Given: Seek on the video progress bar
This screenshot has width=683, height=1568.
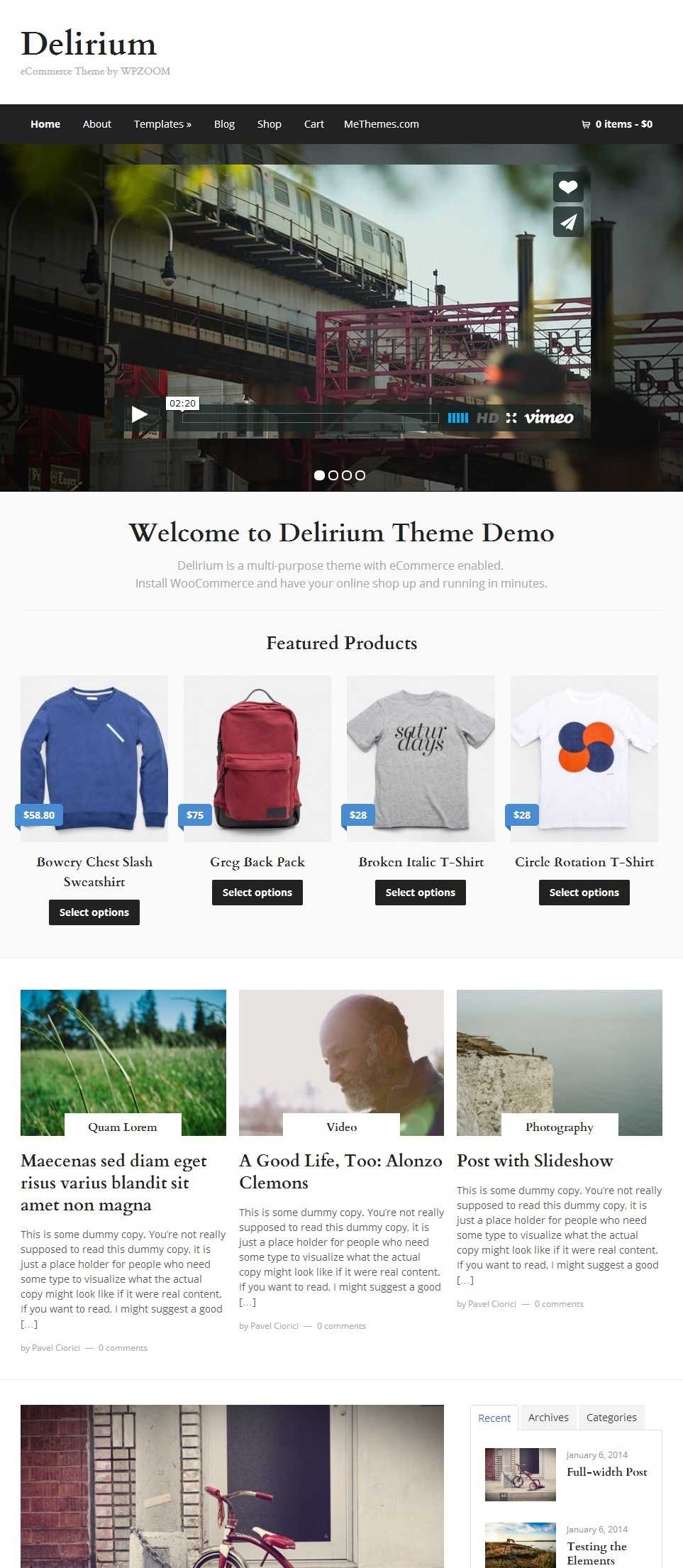Looking at the screenshot, I should click(311, 418).
